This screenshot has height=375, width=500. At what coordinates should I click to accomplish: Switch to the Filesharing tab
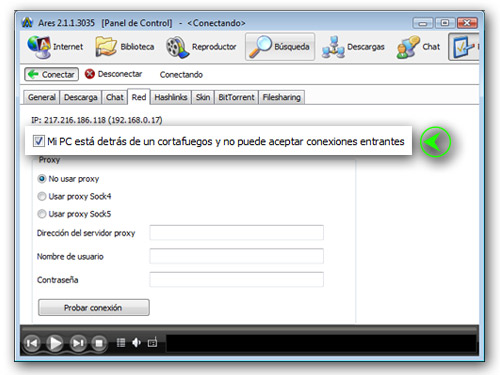tap(282, 97)
